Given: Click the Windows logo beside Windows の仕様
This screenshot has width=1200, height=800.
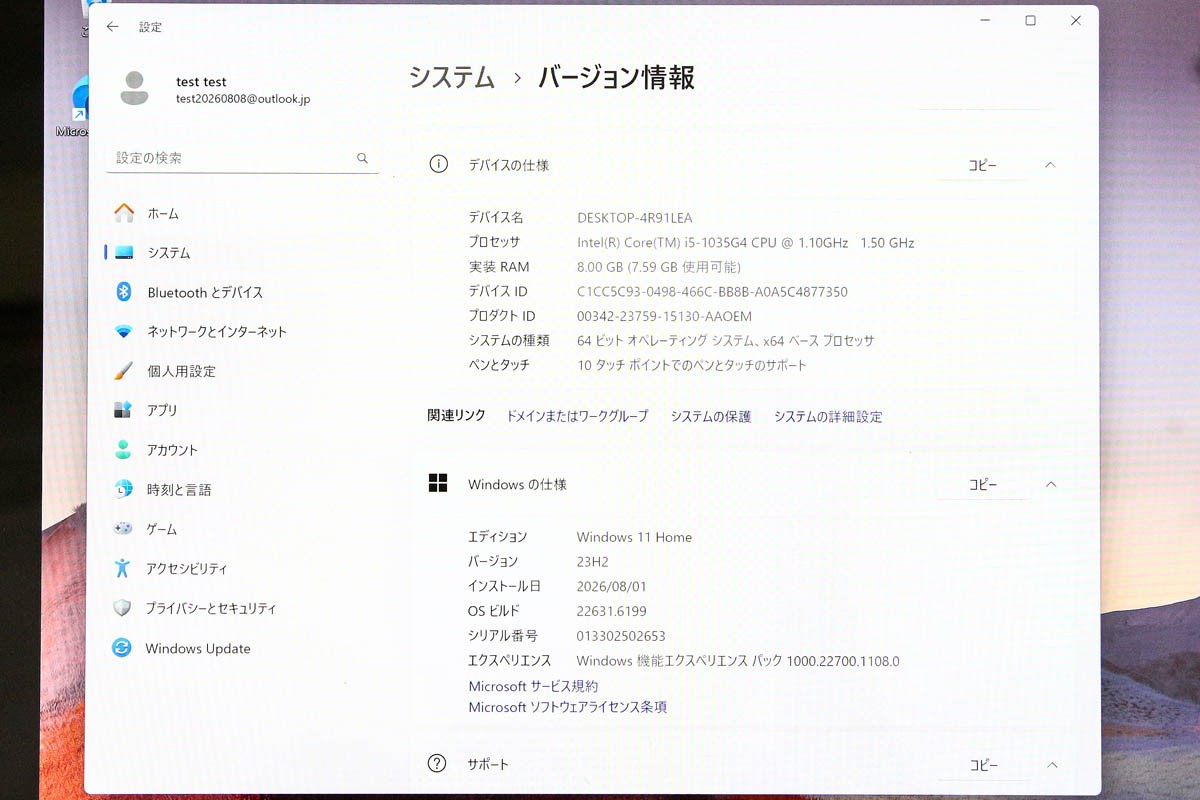Looking at the screenshot, I should coord(438,484).
